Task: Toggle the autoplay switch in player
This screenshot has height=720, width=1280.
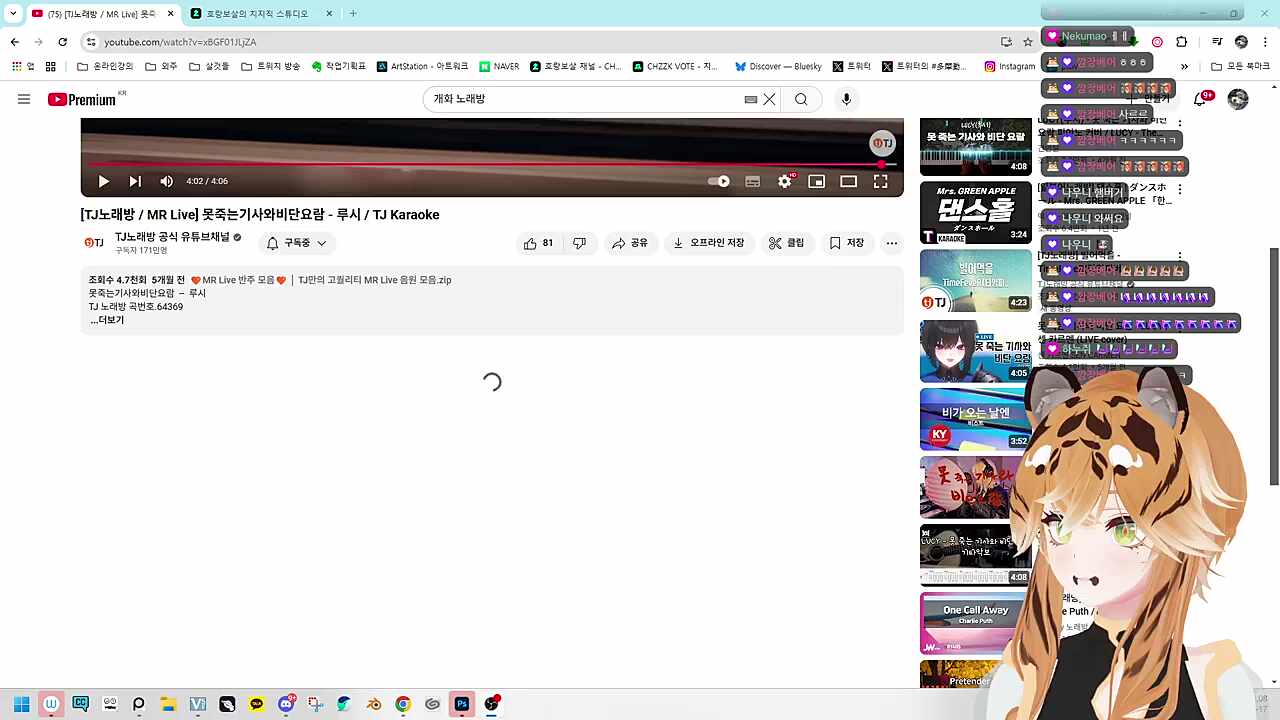Action: pos(719,181)
